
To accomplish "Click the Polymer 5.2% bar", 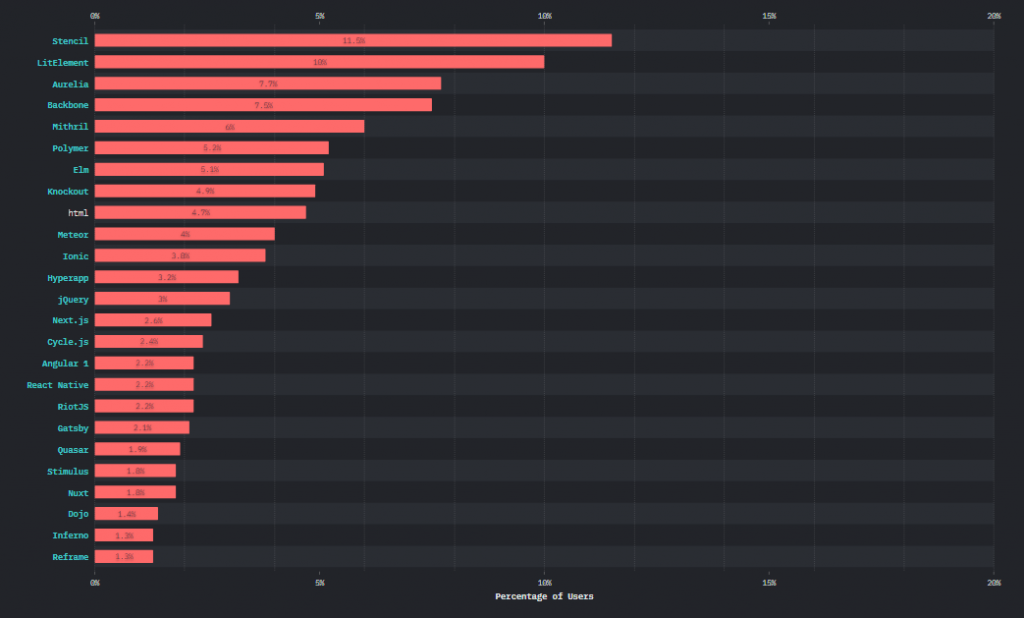I will 210,147.
